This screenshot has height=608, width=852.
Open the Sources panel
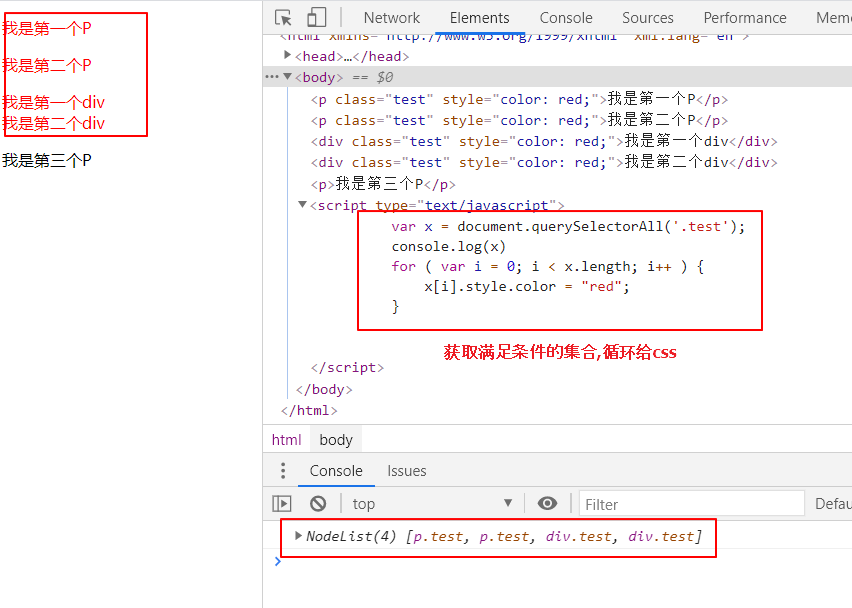647,17
